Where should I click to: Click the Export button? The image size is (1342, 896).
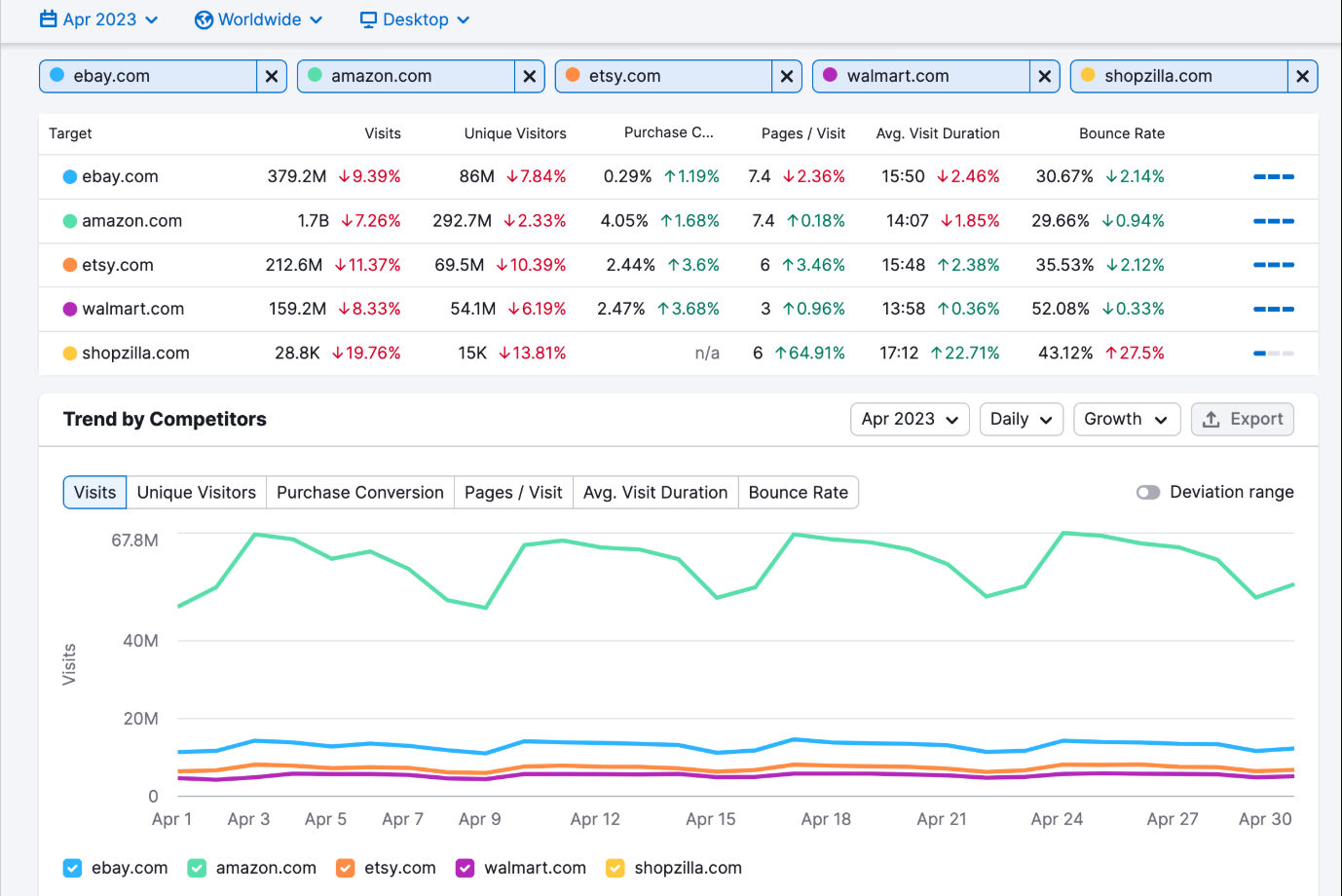click(x=1242, y=419)
